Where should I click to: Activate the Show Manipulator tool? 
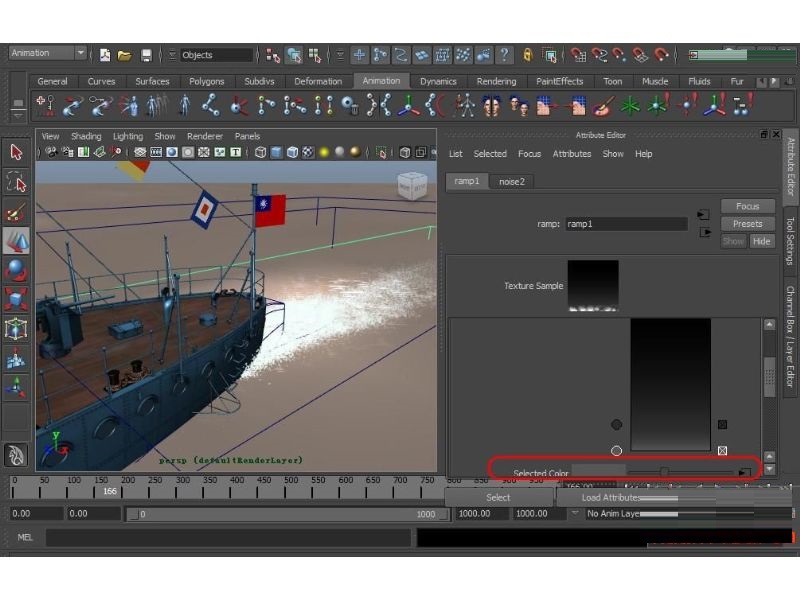(x=16, y=388)
